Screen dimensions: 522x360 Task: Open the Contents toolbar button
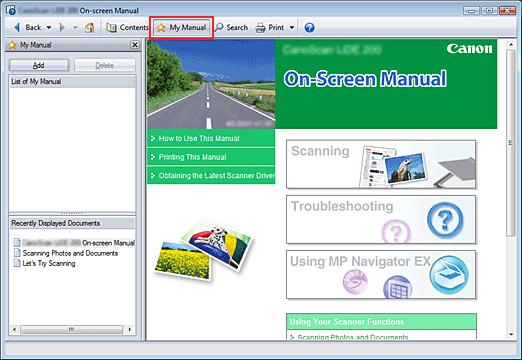point(127,27)
